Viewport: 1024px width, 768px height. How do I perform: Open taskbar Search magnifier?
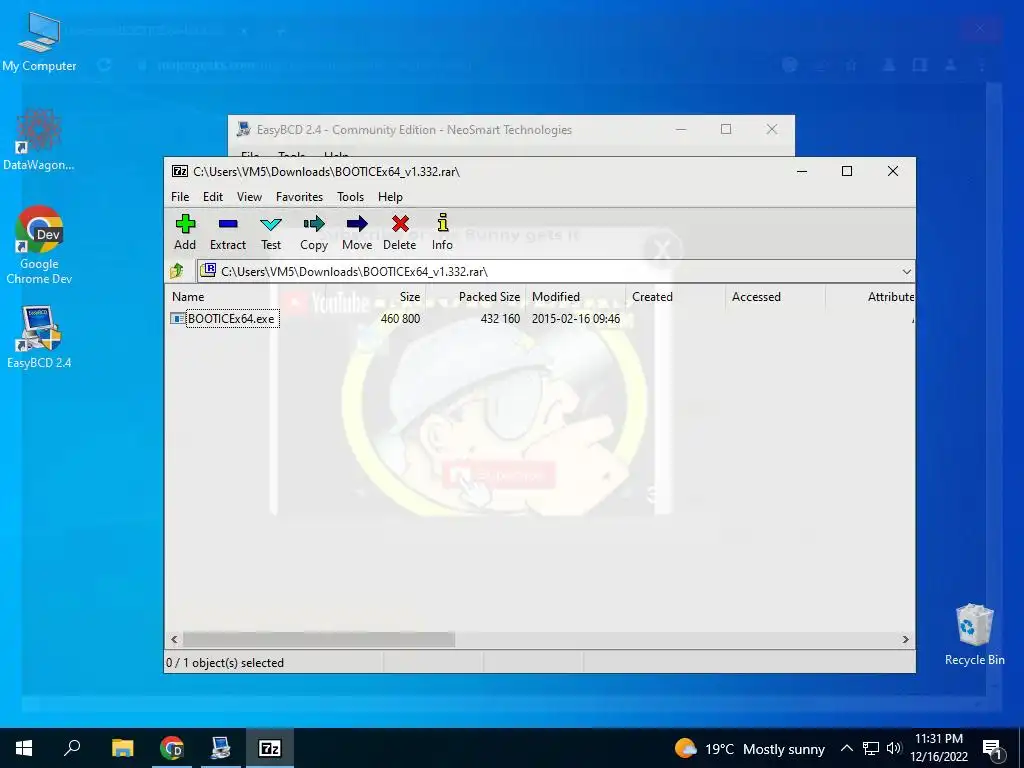click(72, 748)
